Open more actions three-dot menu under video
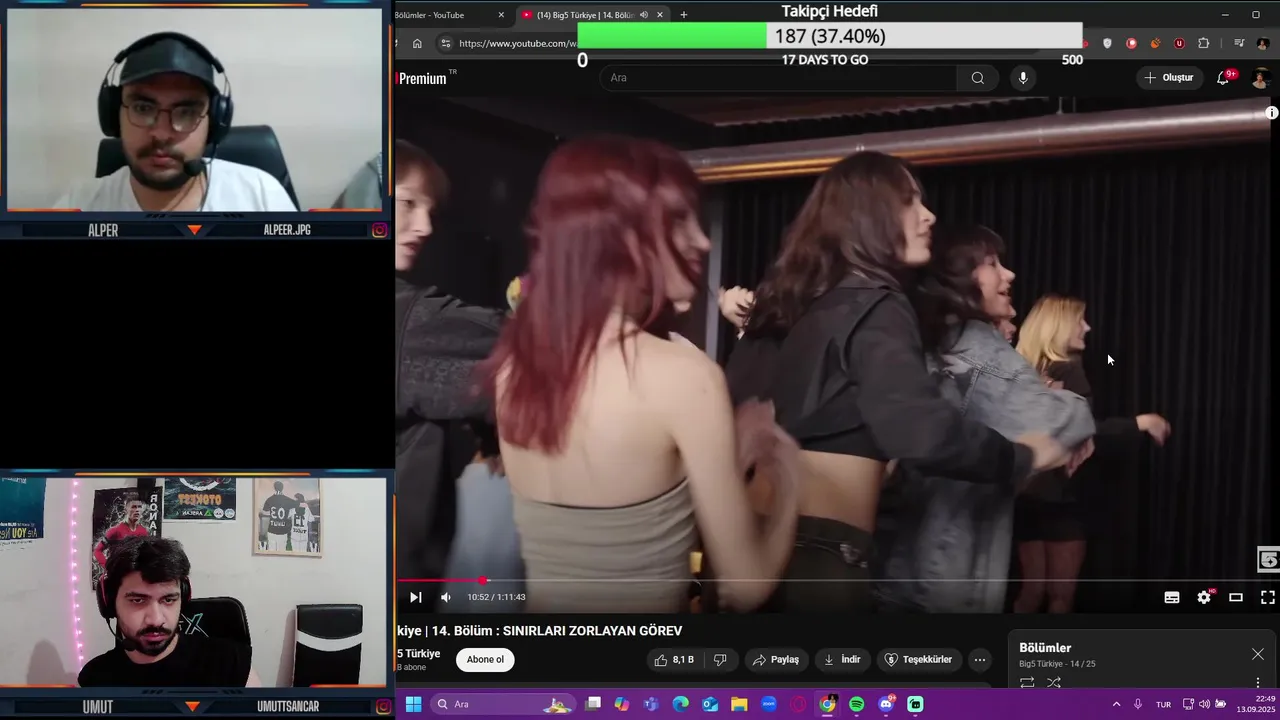The height and width of the screenshot is (720, 1280). pos(980,660)
